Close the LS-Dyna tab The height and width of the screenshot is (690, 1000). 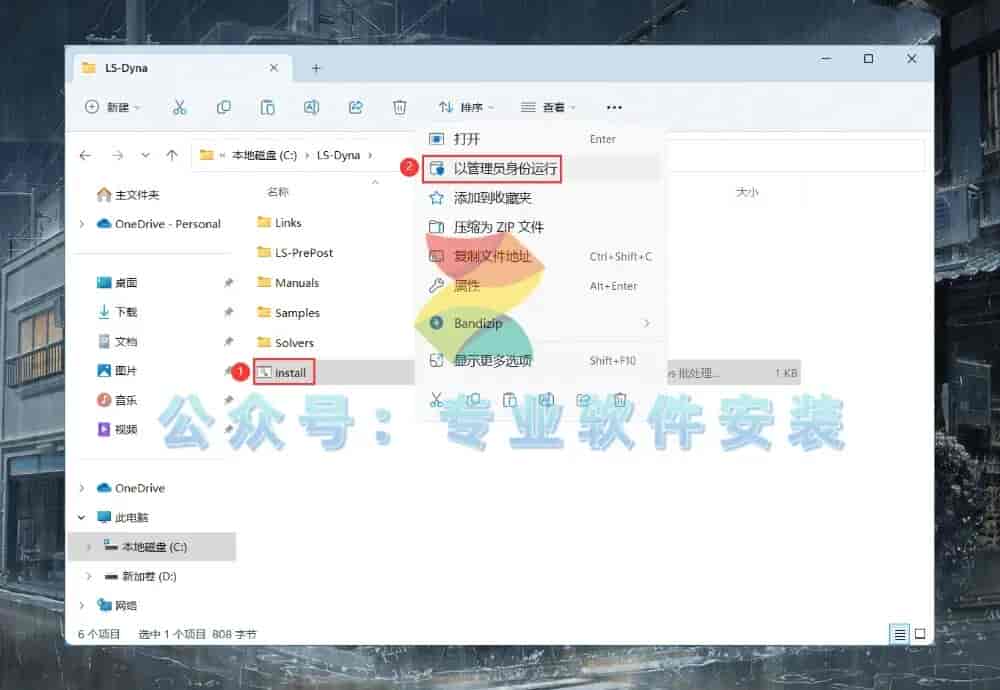(274, 68)
